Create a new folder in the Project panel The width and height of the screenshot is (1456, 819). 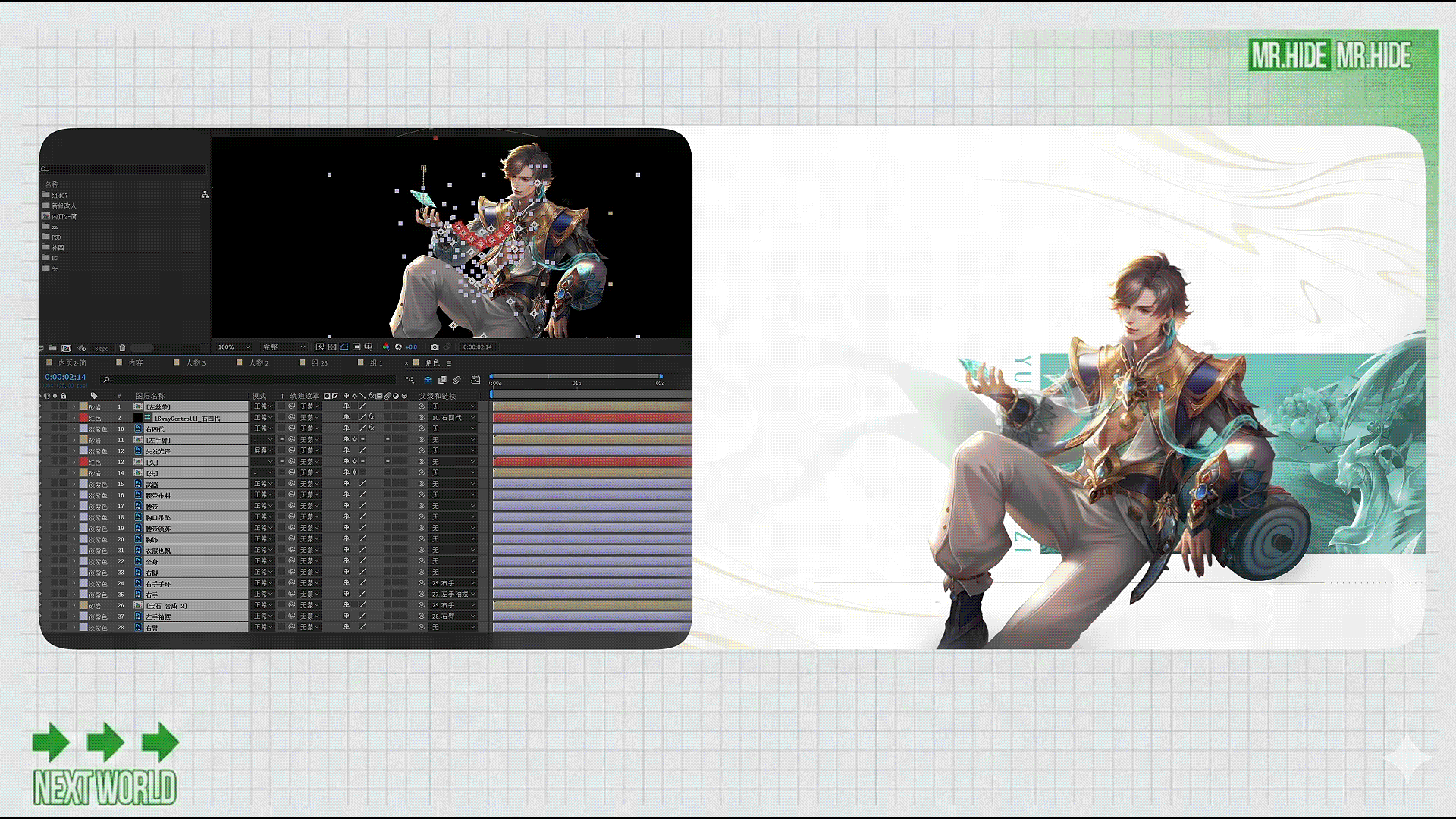point(53,348)
